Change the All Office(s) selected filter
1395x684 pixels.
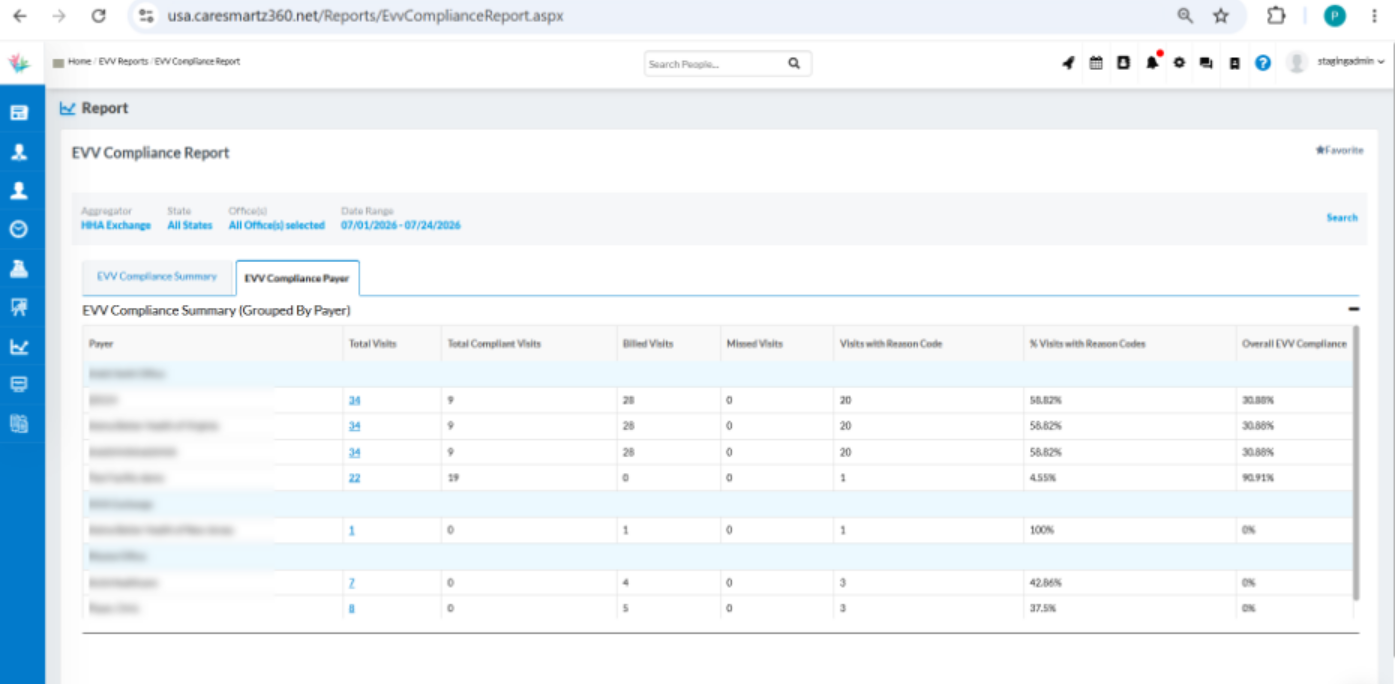pyautogui.click(x=277, y=226)
